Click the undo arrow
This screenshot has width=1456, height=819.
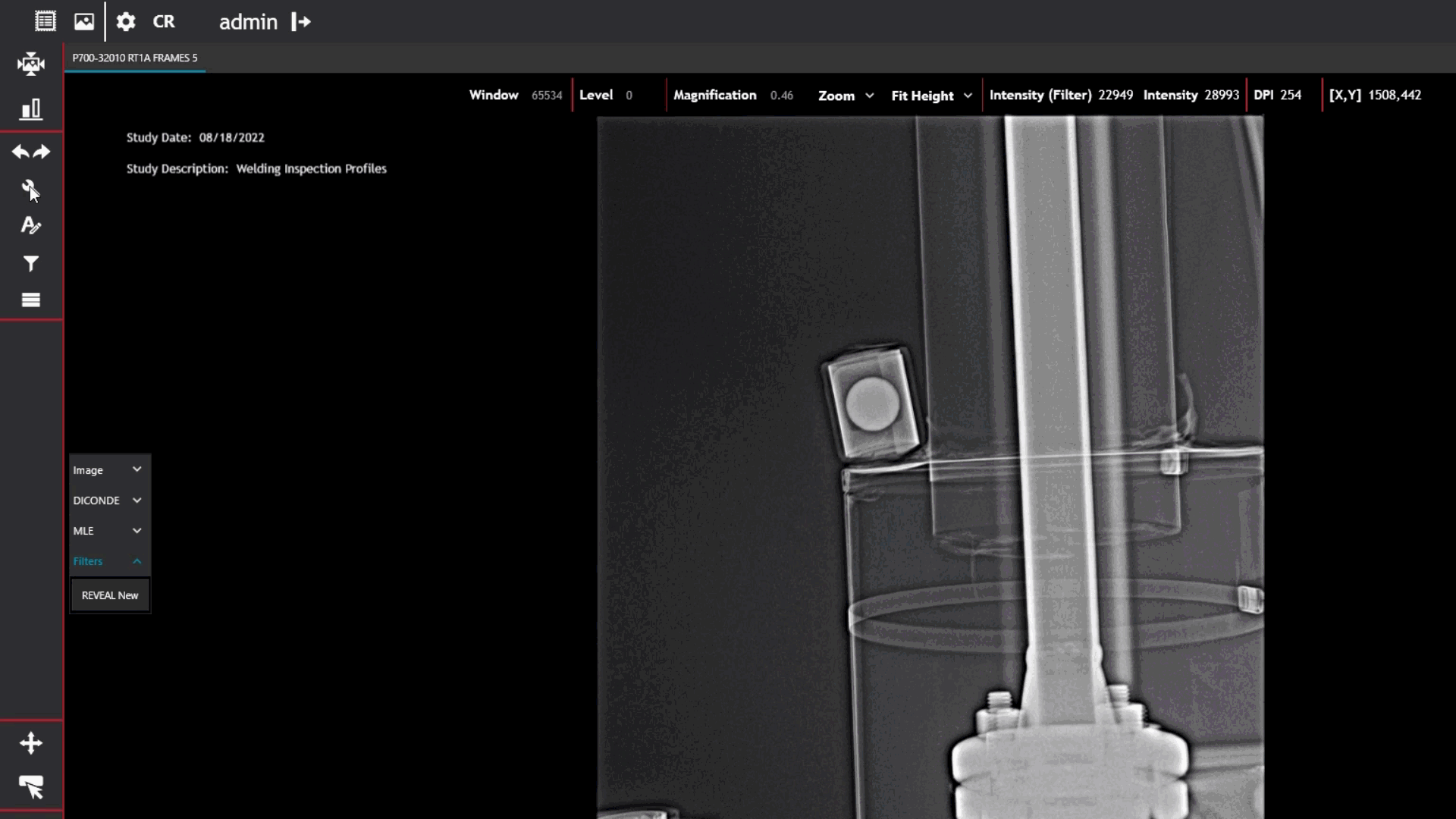pyautogui.click(x=20, y=152)
